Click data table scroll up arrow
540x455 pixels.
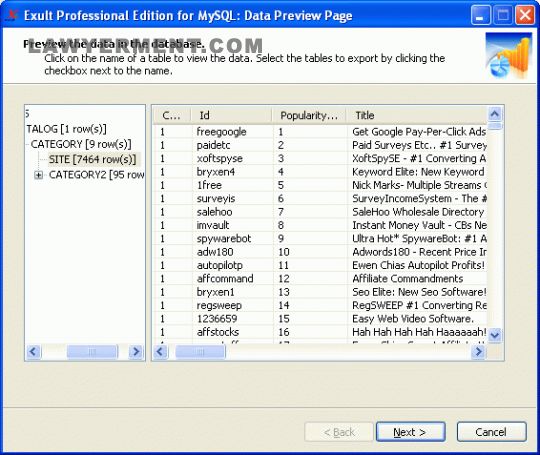click(495, 114)
